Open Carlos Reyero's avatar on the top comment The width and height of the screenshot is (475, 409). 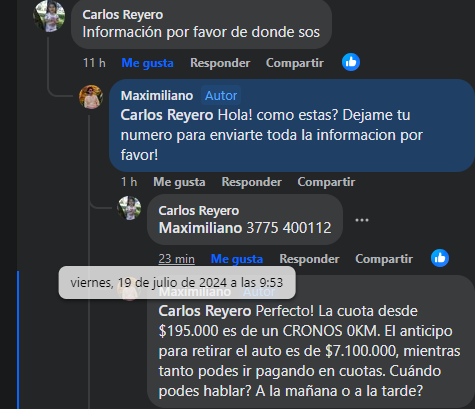49,16
